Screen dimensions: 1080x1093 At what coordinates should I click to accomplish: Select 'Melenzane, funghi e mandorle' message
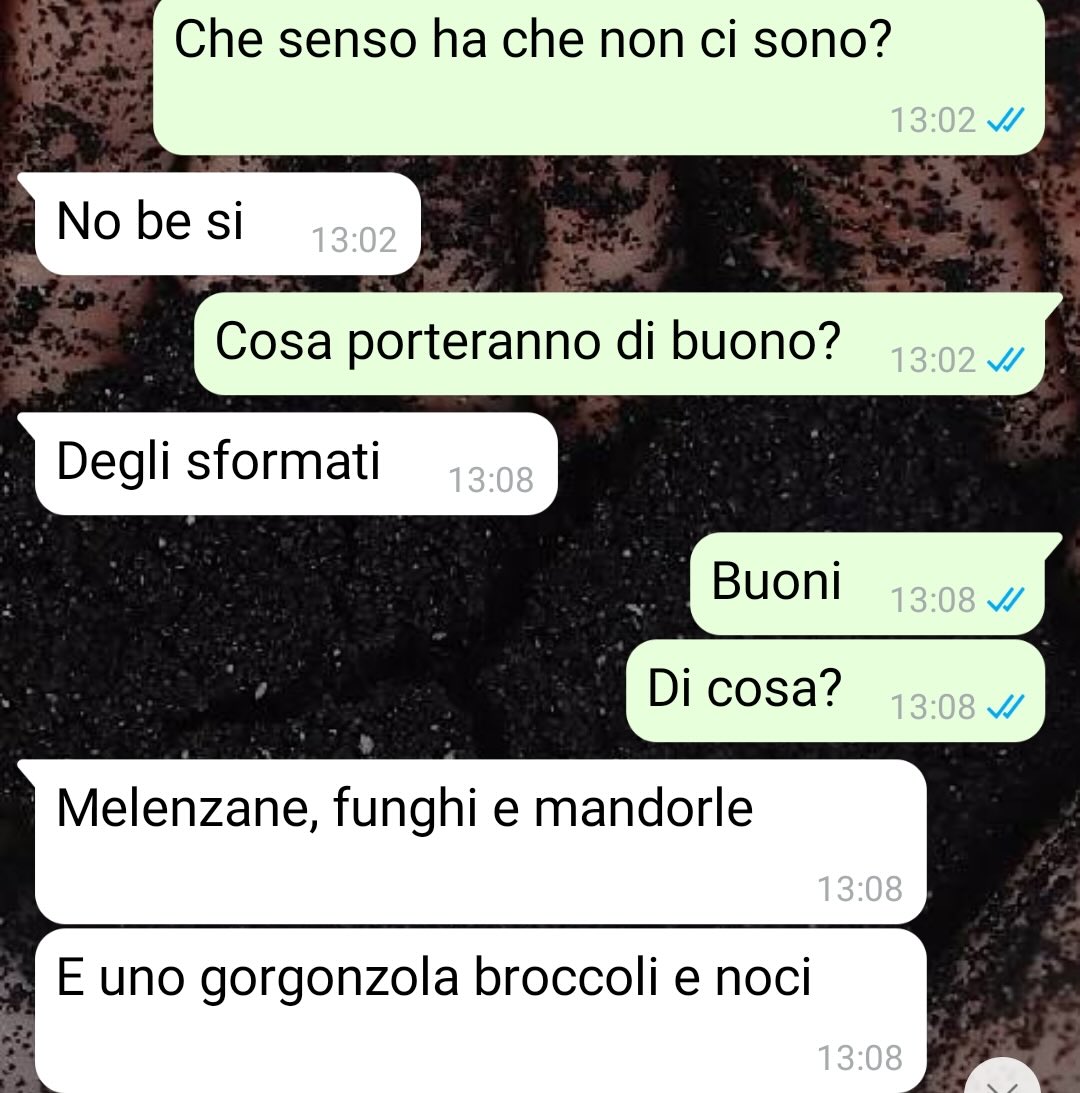[480, 841]
